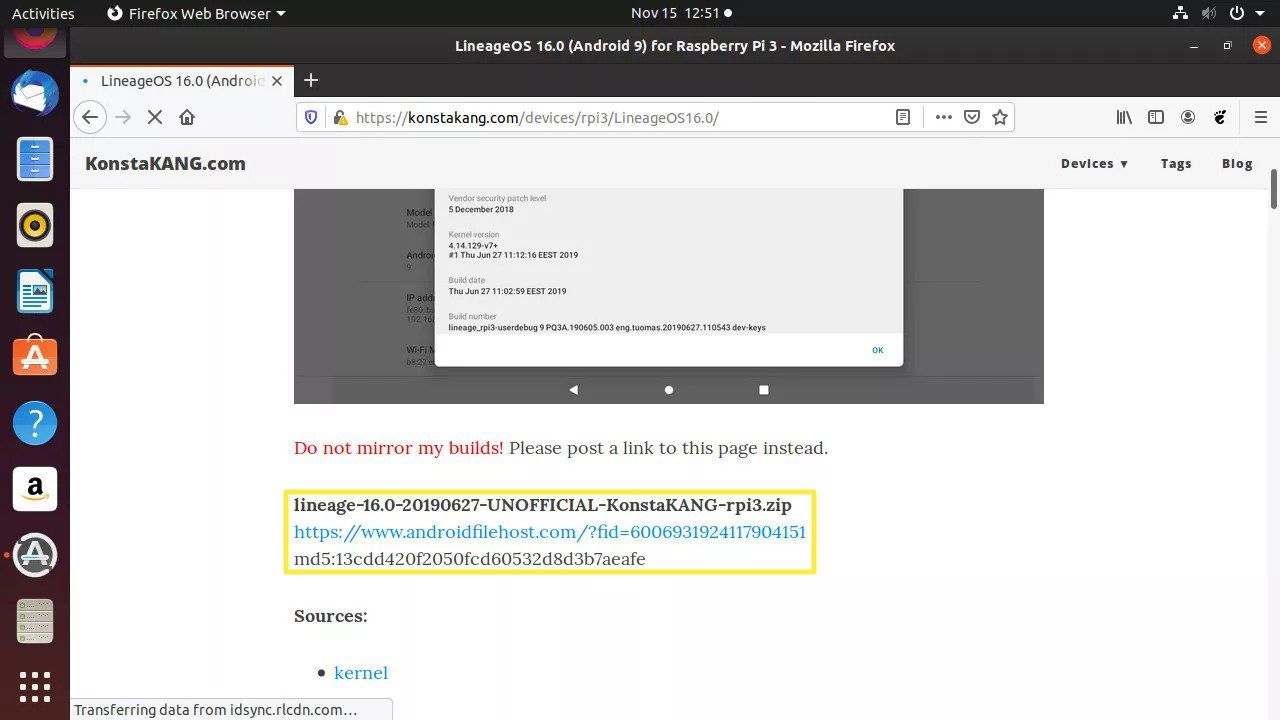
Task: Open the Tags page
Action: (1176, 163)
